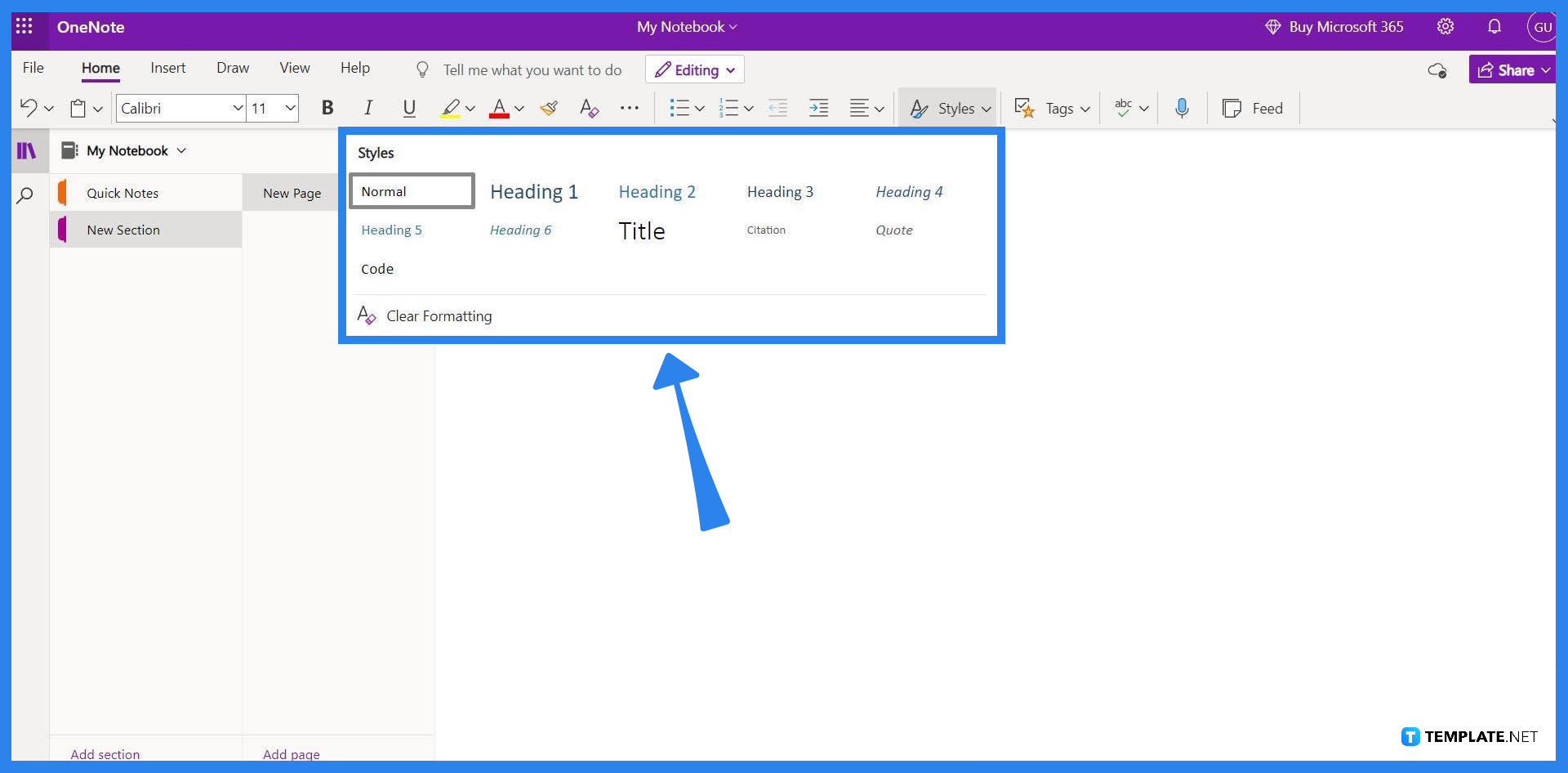Toggle italic formatting
Image resolution: width=1568 pixels, height=773 pixels.
pyautogui.click(x=367, y=107)
